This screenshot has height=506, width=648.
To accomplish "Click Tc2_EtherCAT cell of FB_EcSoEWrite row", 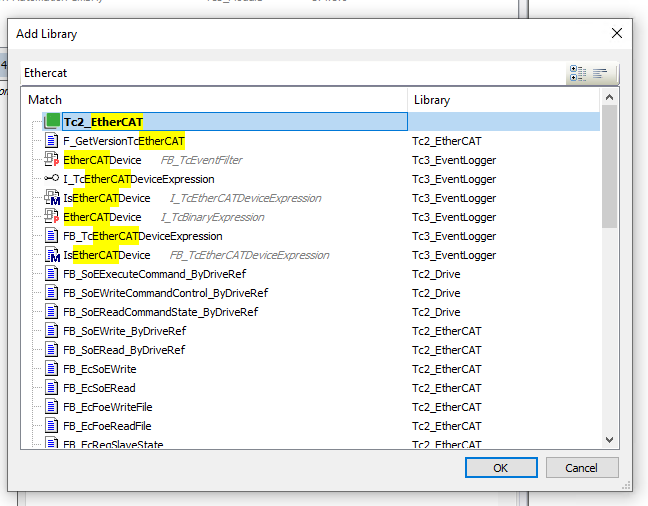I will coord(447,369).
